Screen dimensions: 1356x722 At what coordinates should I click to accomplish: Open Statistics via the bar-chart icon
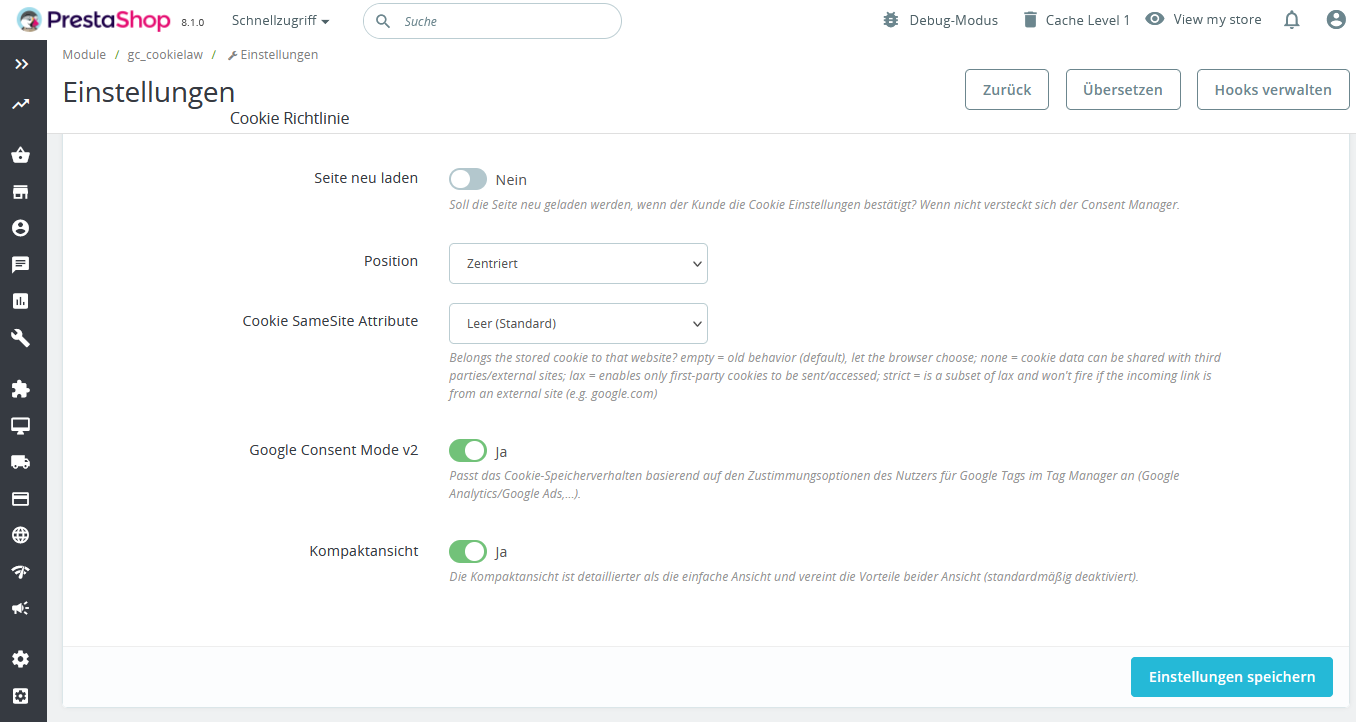pyautogui.click(x=21, y=301)
